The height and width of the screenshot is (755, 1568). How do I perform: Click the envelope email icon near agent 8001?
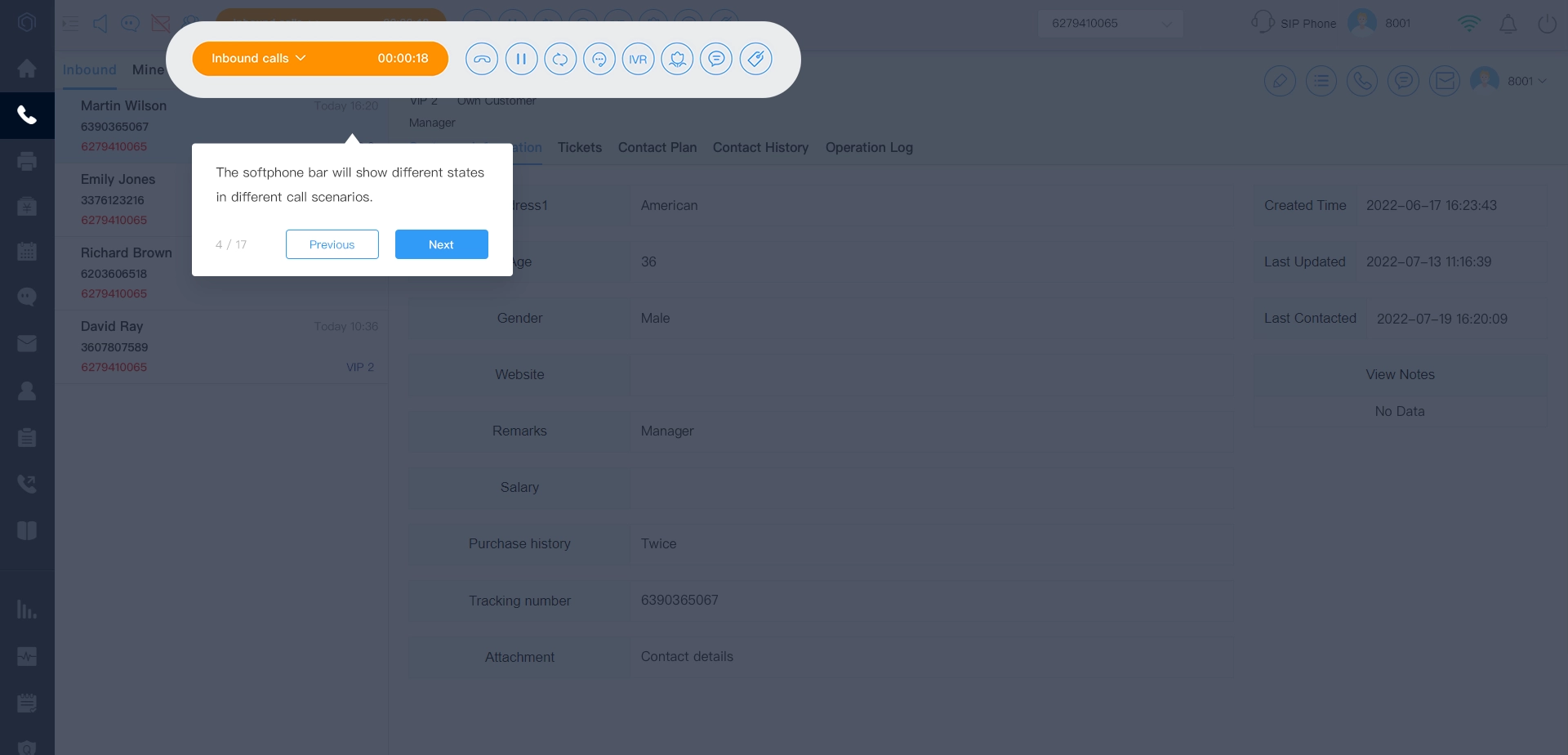(x=1444, y=81)
